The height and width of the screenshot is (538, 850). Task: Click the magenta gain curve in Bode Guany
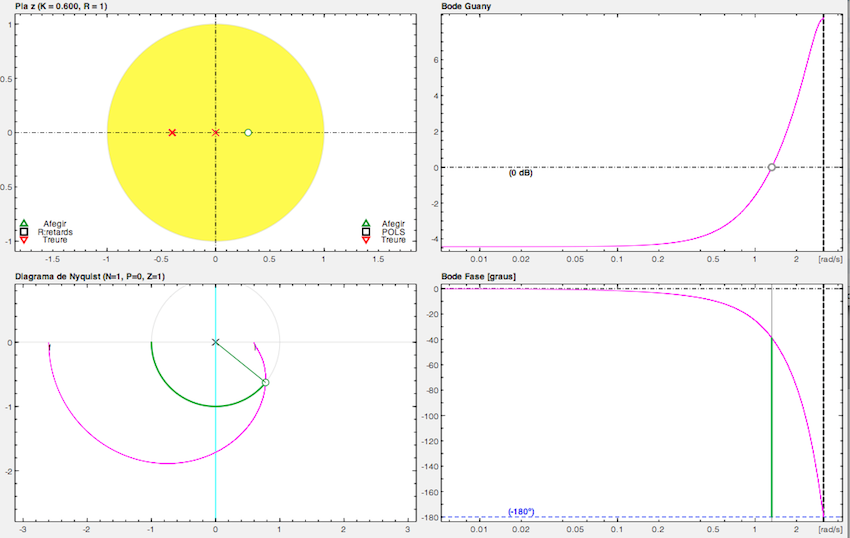(754, 198)
